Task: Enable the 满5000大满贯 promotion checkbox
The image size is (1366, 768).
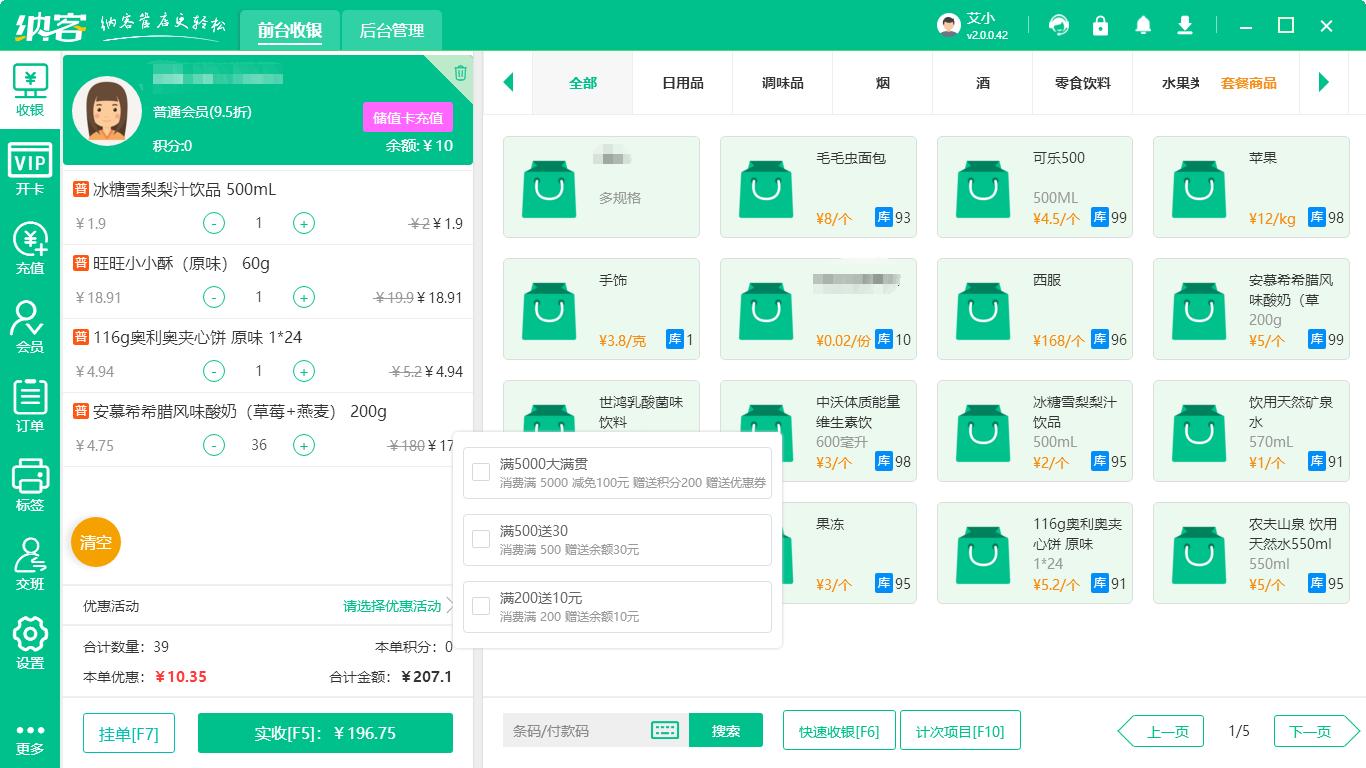Action: [x=480, y=471]
